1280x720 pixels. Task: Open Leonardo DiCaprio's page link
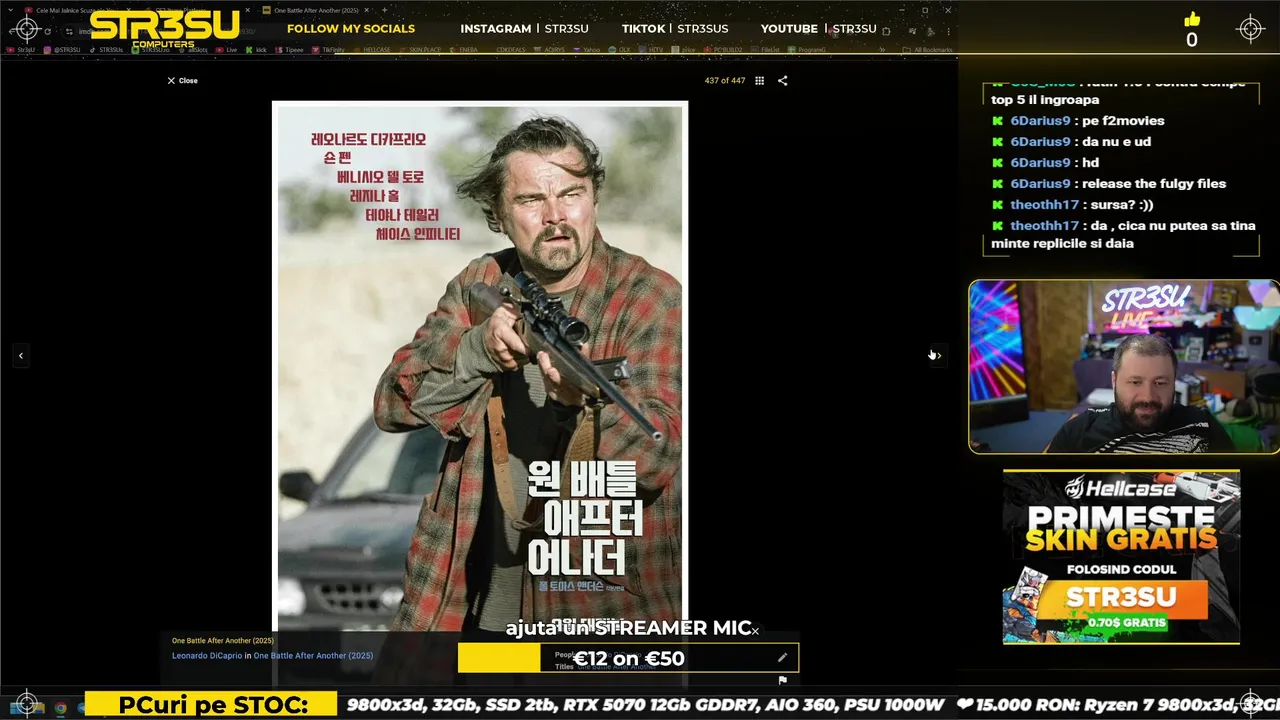[x=207, y=656]
